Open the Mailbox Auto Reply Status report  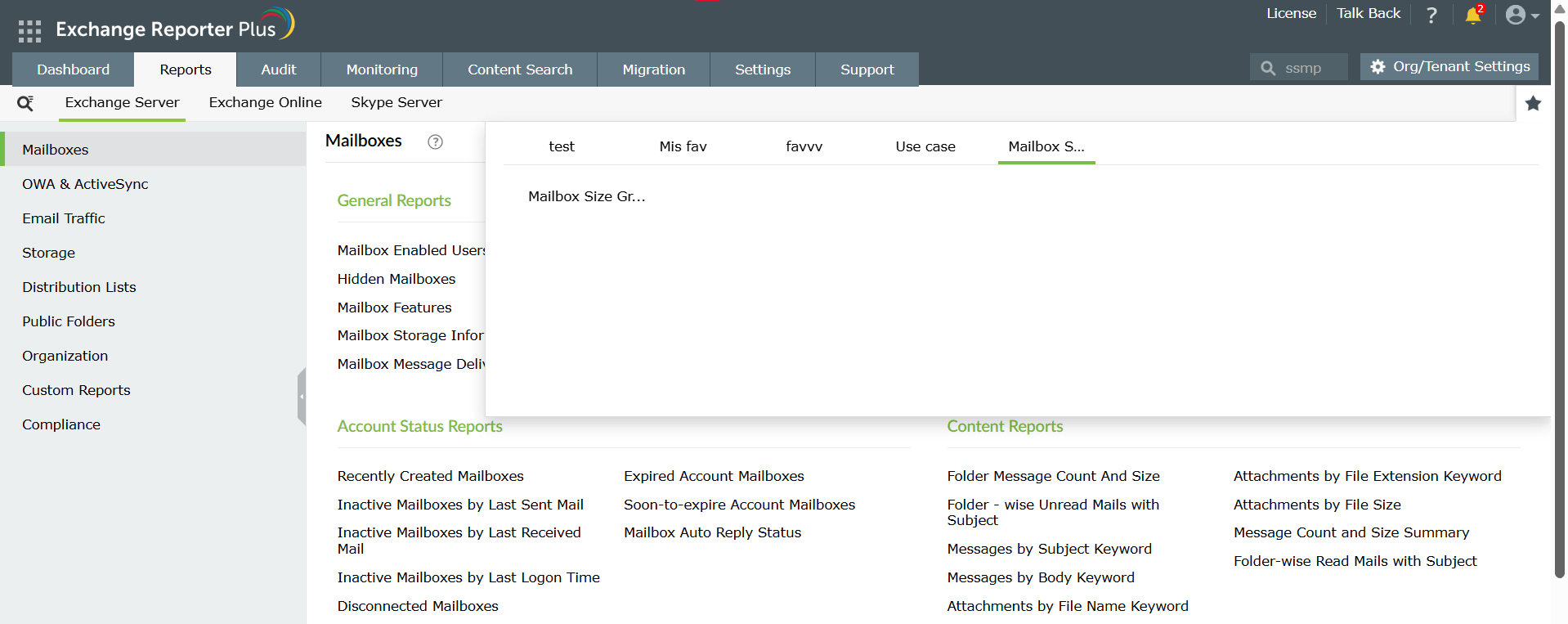pos(712,532)
